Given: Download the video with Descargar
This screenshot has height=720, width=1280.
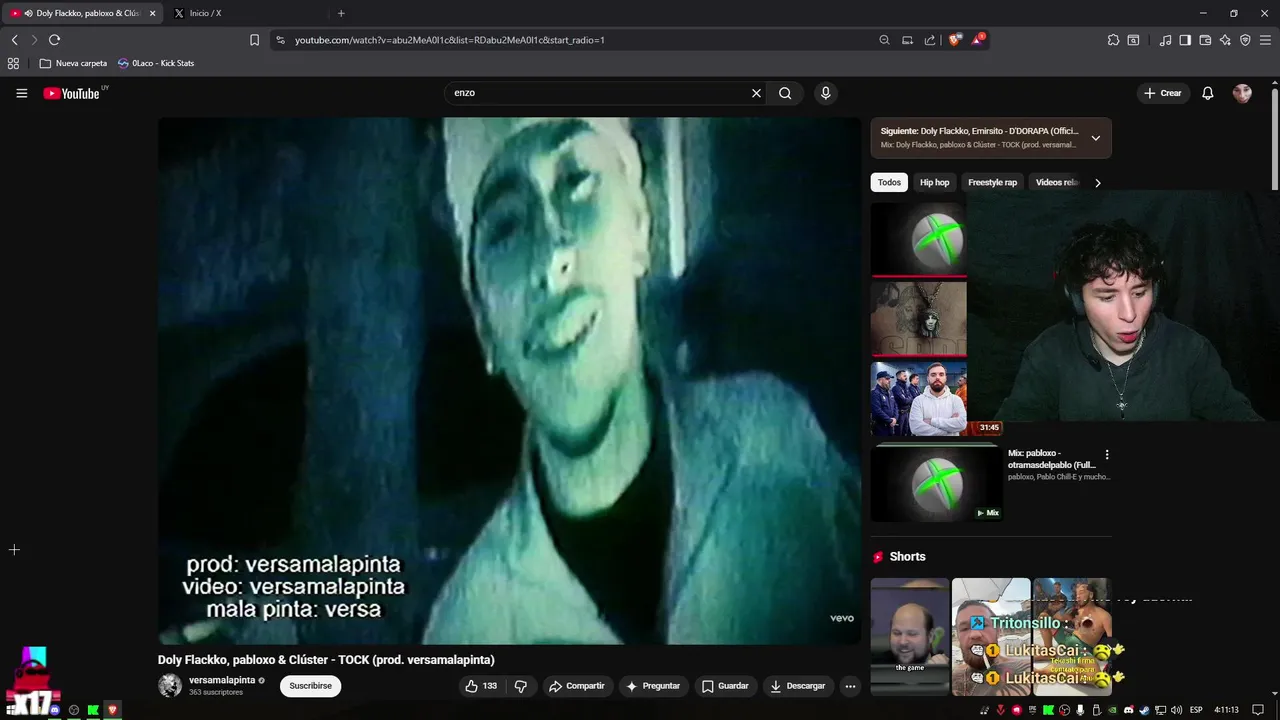Looking at the screenshot, I should [x=797, y=686].
